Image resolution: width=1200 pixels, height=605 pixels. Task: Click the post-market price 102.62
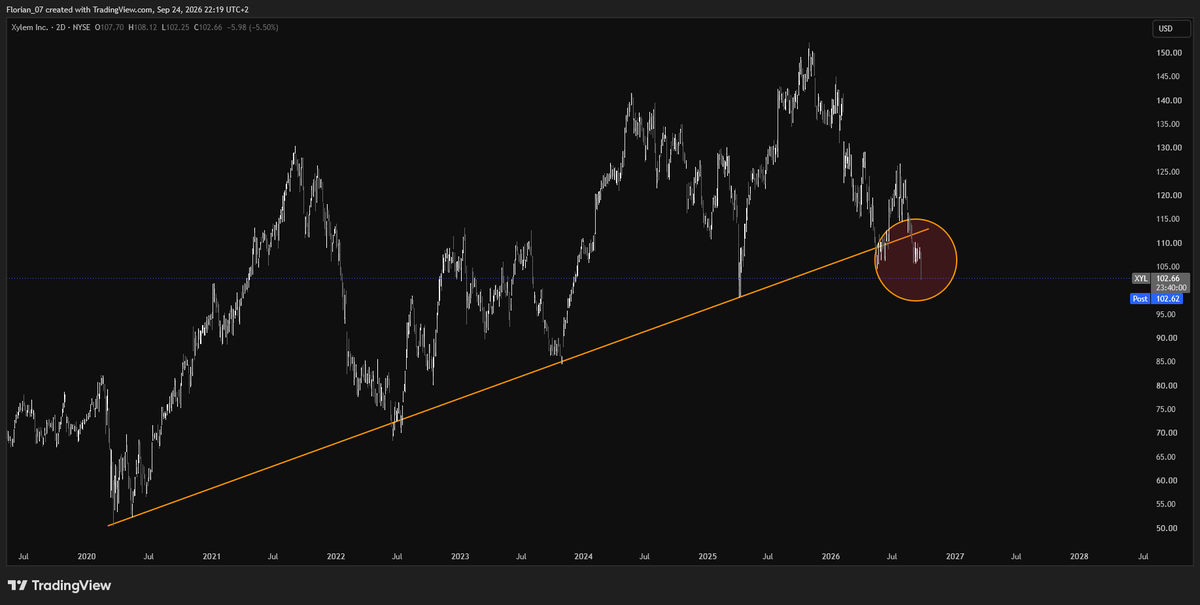point(1167,298)
